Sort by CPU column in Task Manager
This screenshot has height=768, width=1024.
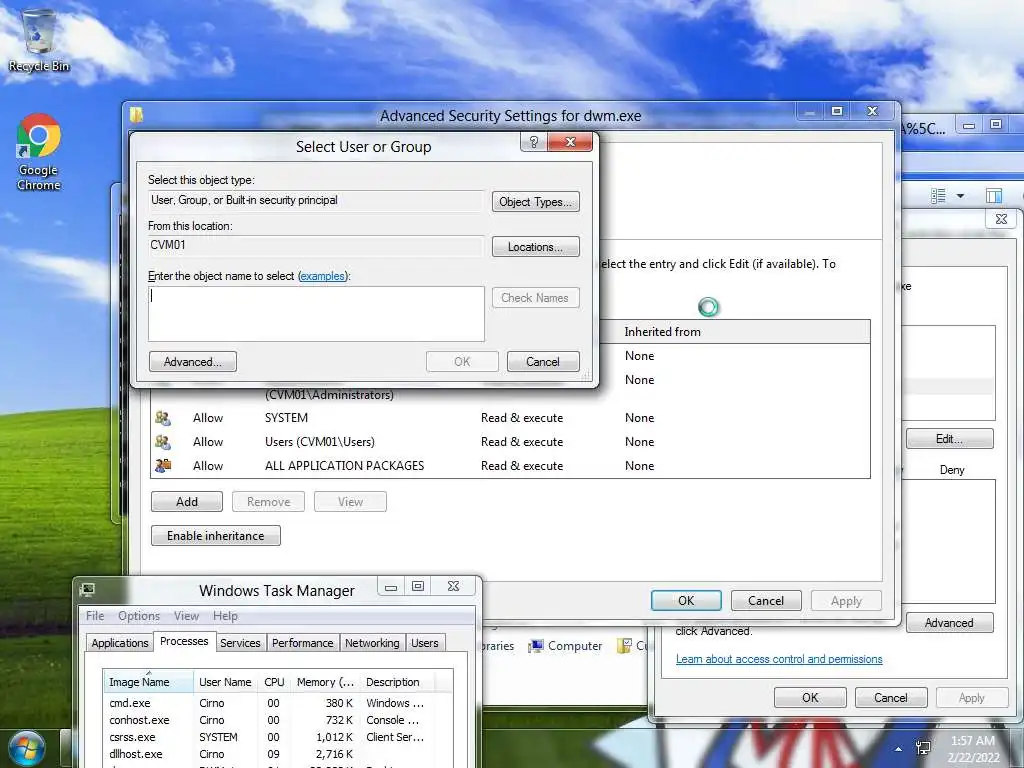pos(274,682)
